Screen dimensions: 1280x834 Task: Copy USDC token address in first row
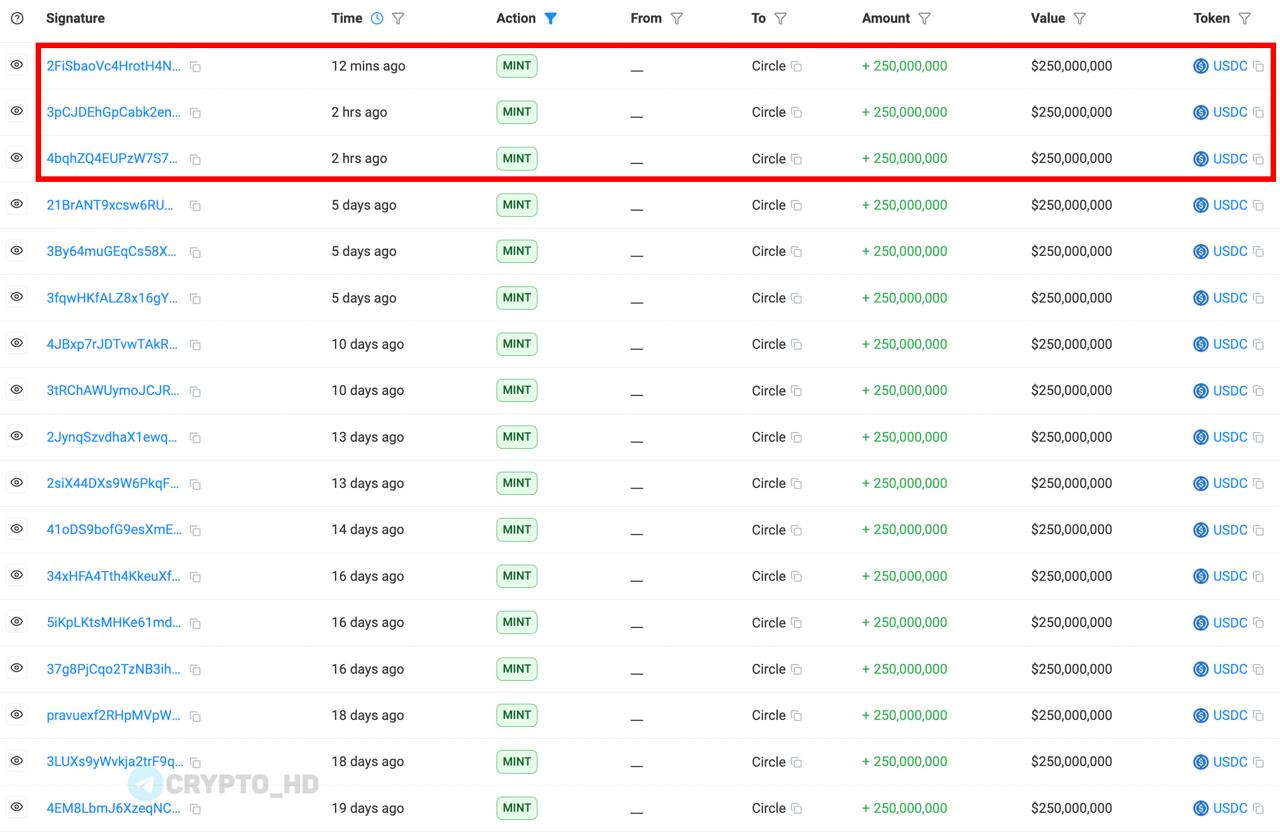click(x=1258, y=67)
